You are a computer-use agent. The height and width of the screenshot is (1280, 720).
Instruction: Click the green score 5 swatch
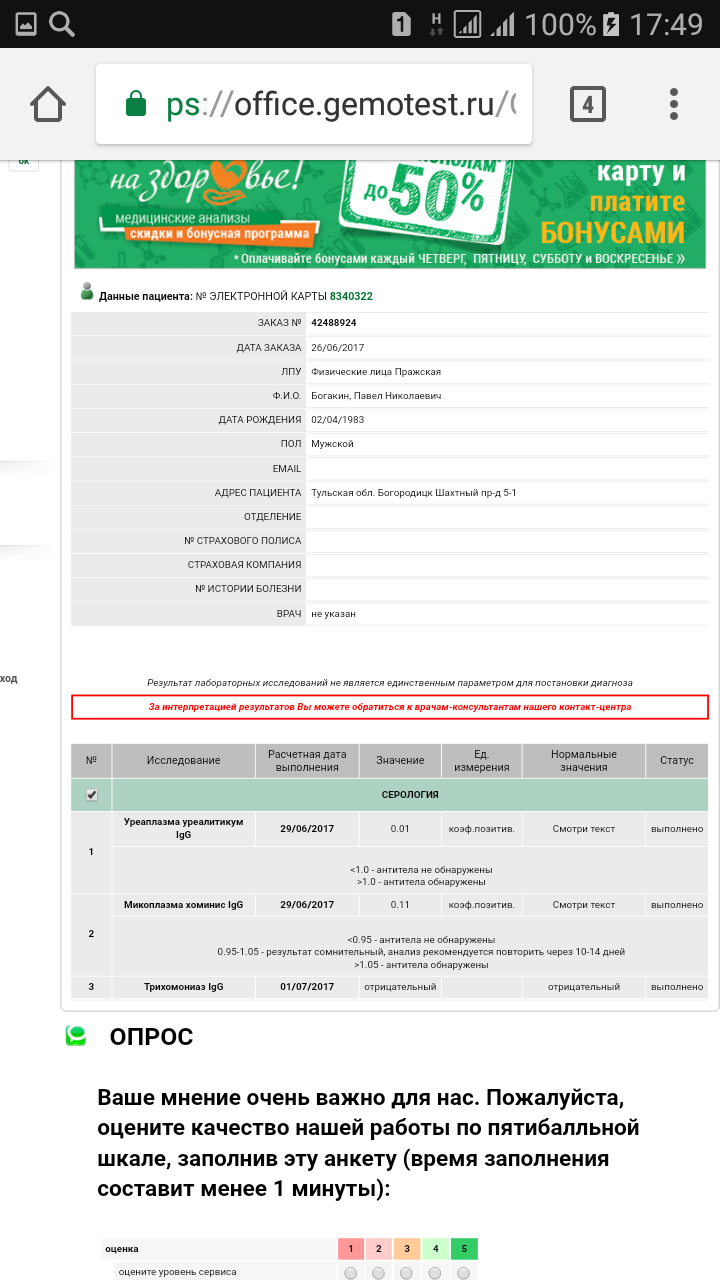coord(464,1248)
